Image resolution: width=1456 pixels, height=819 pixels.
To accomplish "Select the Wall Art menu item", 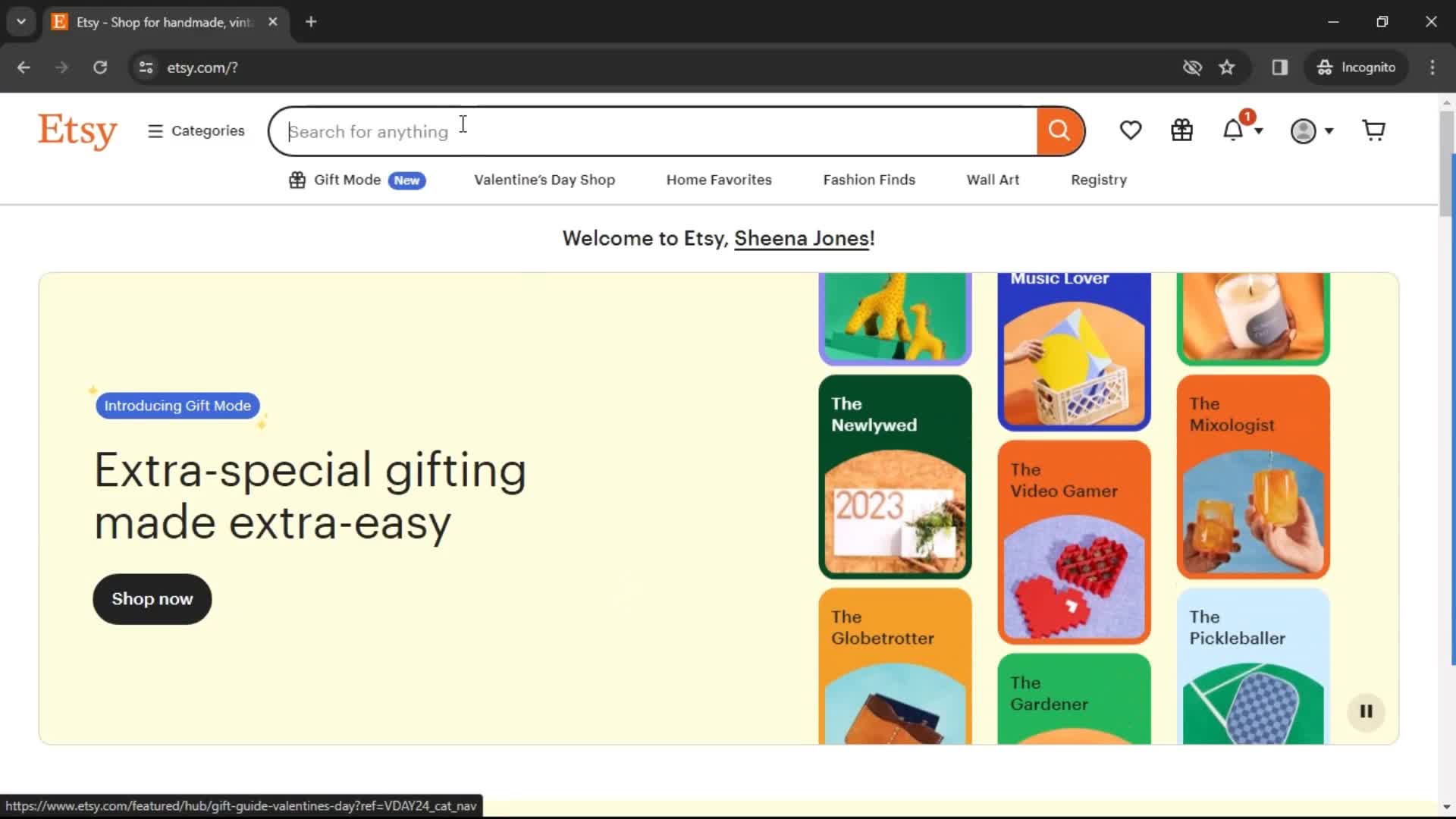I will (x=993, y=179).
